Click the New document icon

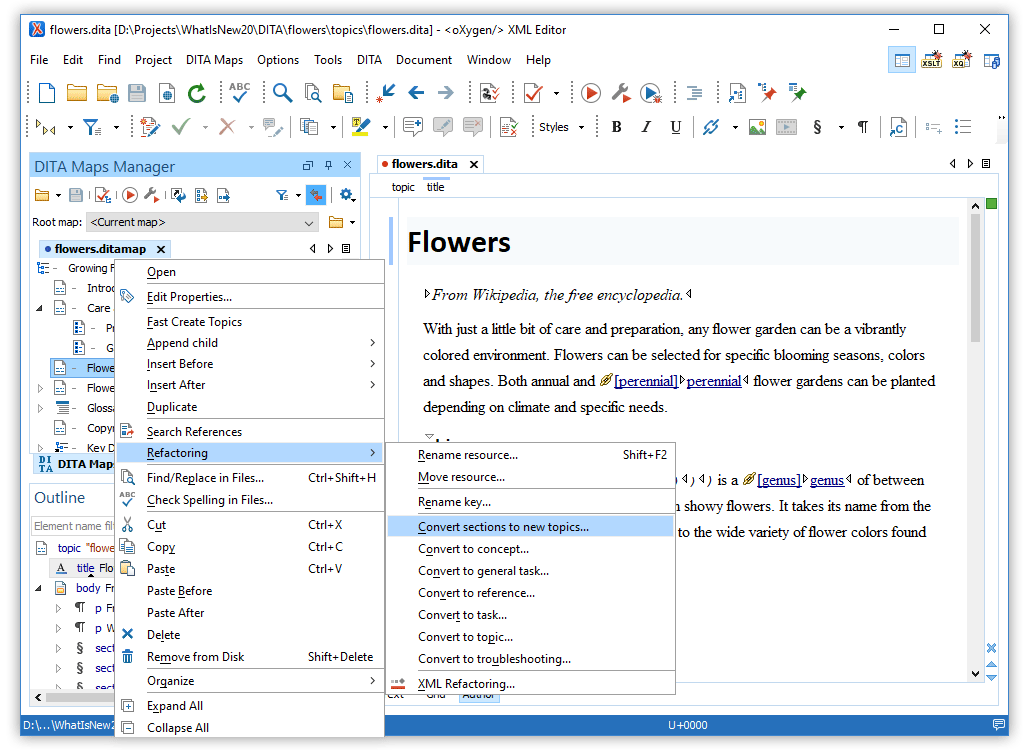47,93
